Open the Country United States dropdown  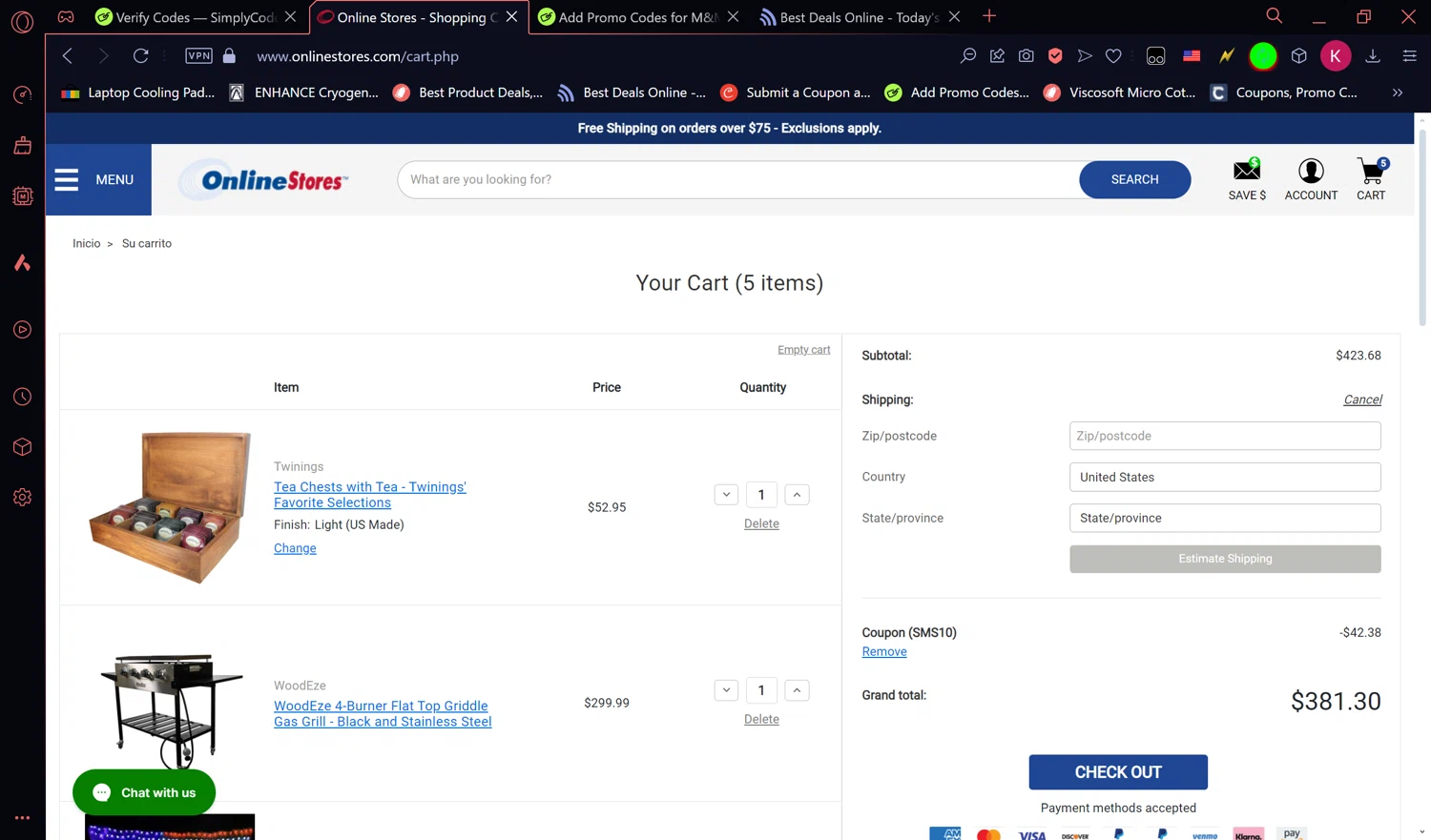point(1225,477)
